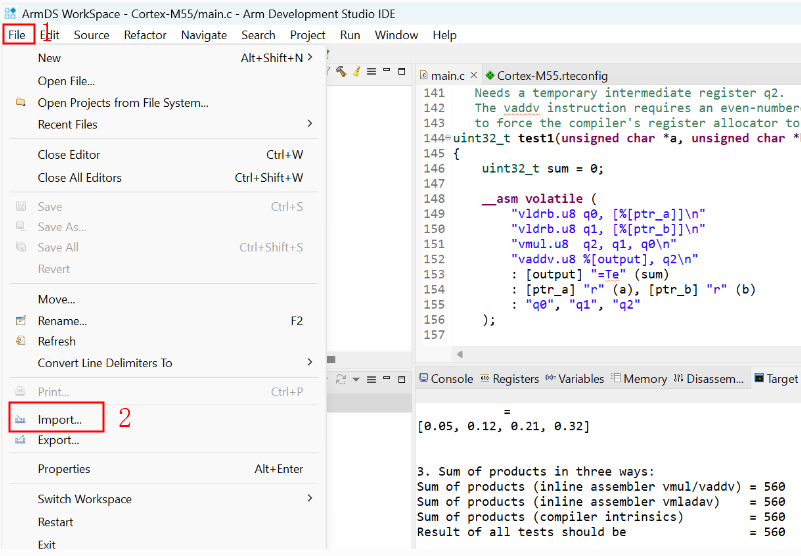Click the editor horizontal scrollbar left arrow
The width and height of the screenshot is (801, 556).
click(459, 354)
